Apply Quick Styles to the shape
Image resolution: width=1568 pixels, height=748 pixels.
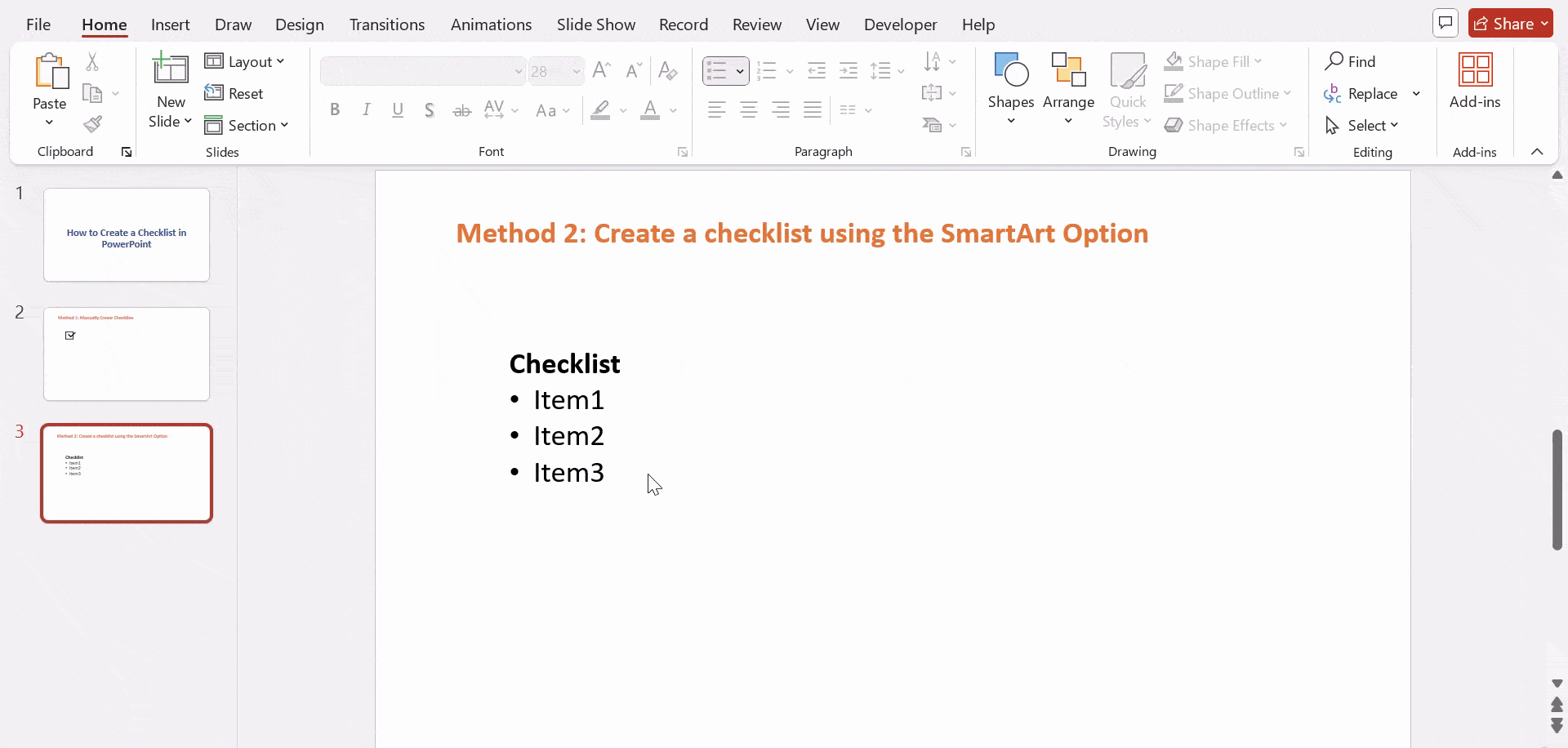point(1127,90)
